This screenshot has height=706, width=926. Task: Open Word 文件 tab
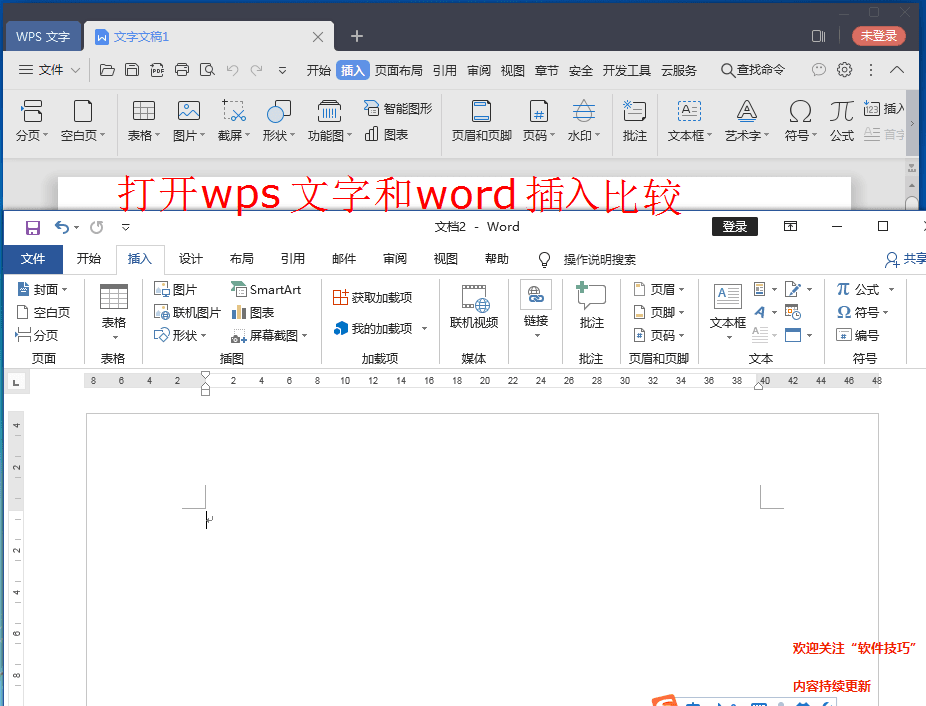[x=33, y=259]
